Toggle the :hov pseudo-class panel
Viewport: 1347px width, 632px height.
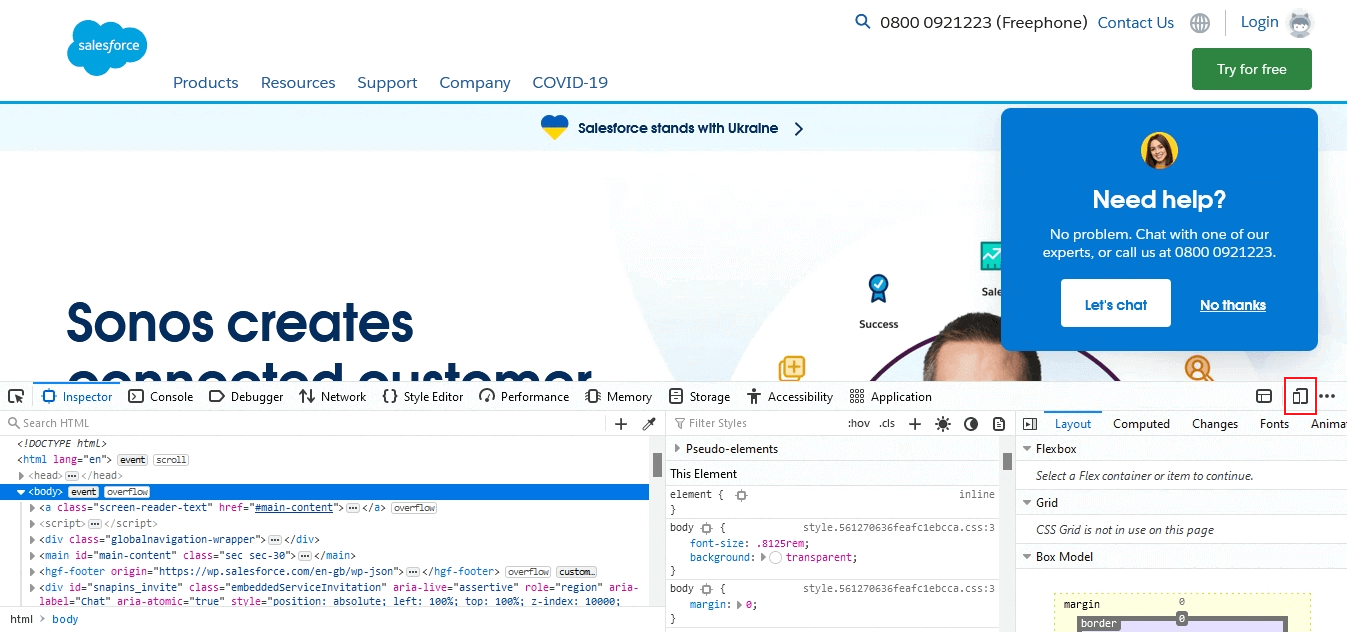859,424
